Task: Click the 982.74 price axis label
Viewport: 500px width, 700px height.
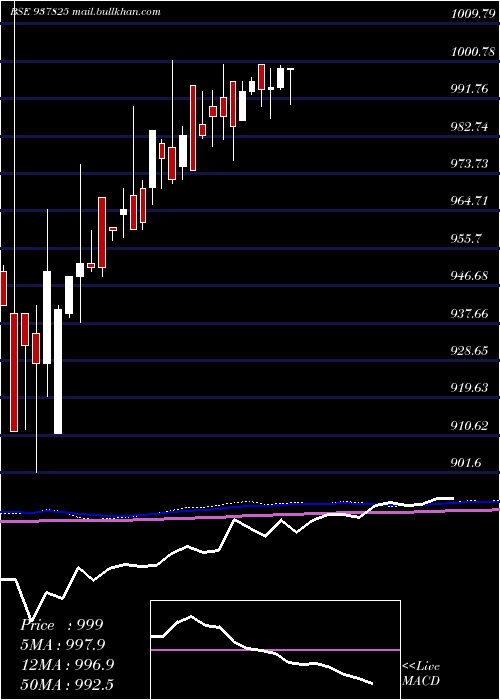Action: point(469,127)
